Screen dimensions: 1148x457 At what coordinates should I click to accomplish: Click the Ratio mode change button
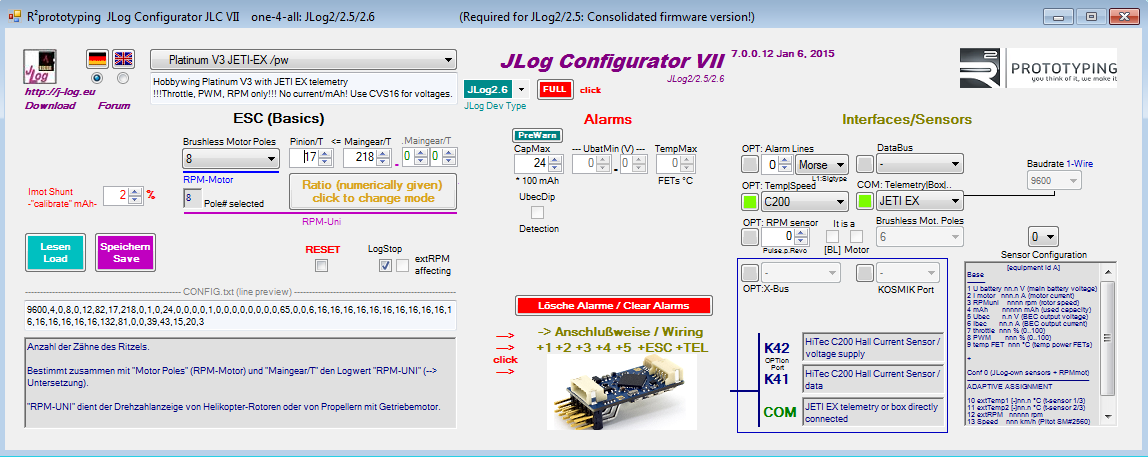click(372, 190)
